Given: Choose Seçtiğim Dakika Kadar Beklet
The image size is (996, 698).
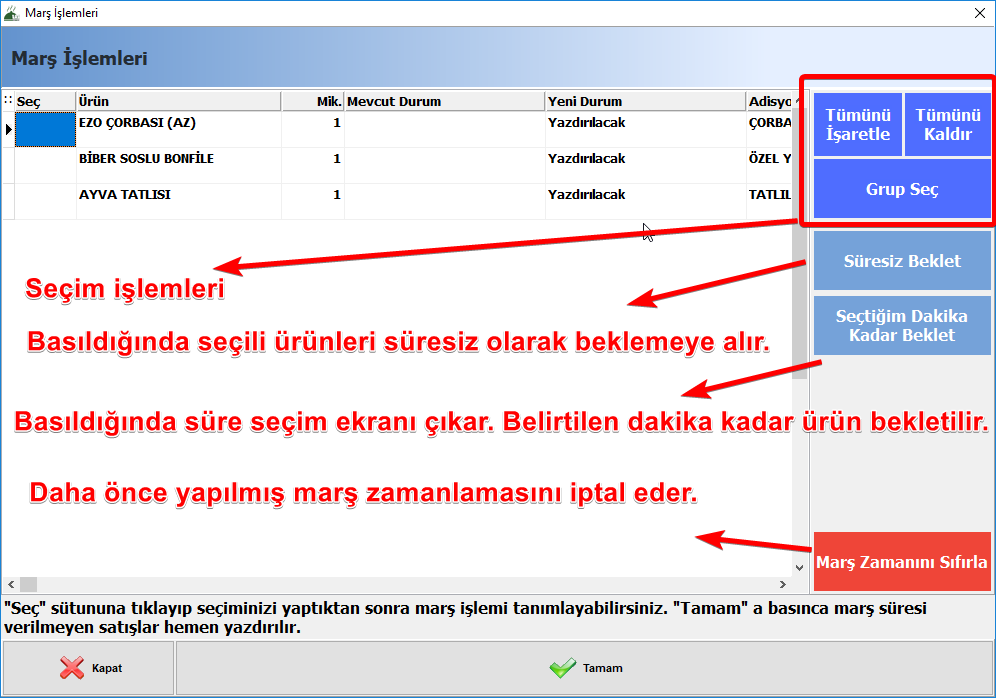Looking at the screenshot, I should coord(902,325).
